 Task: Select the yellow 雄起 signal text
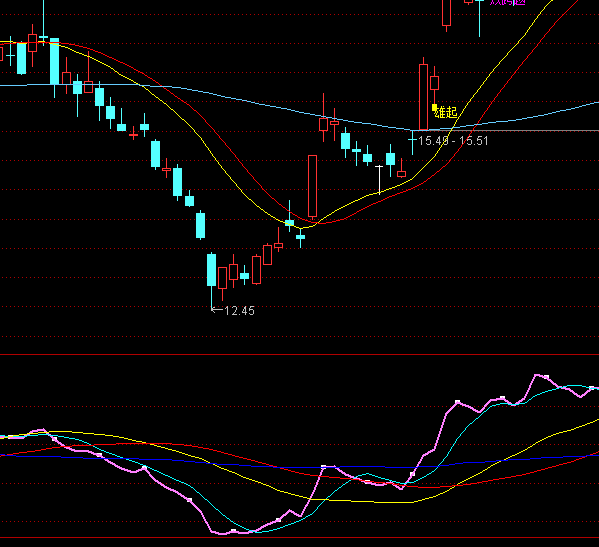(446, 112)
